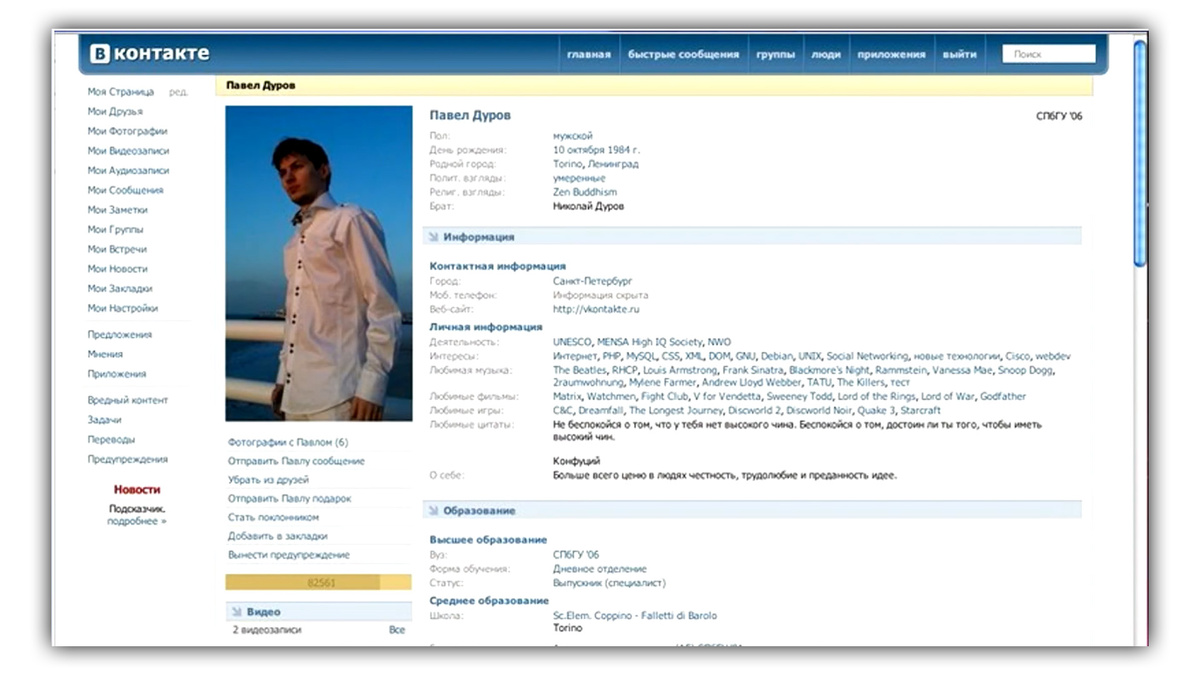This screenshot has width=1200, height=675.
Task: Click the Санкт-Петербург city link
Action: tap(593, 281)
